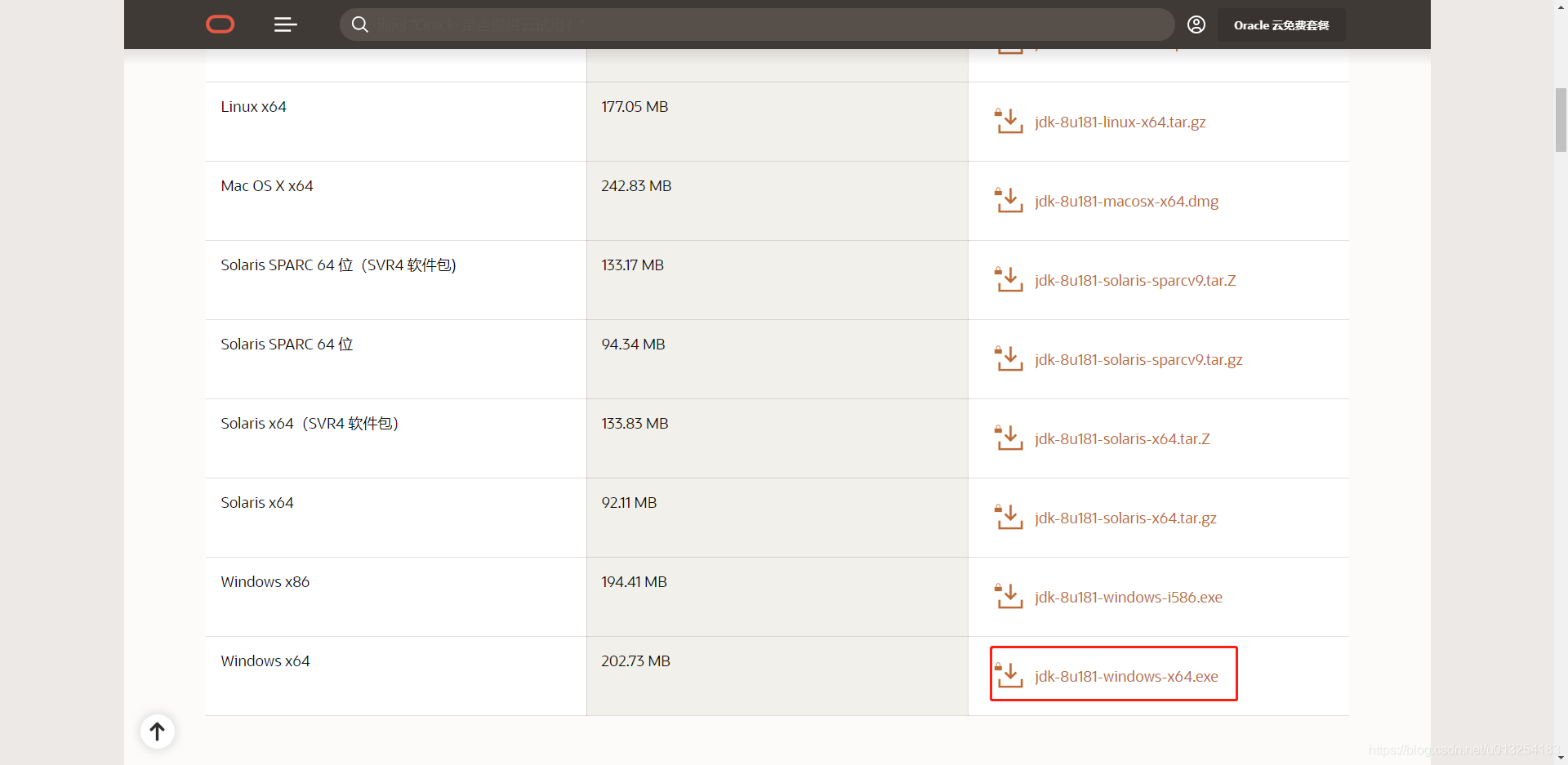Click download icon for macosx-x64.dmg
Screen dimensions: 1568x765
coord(1009,200)
